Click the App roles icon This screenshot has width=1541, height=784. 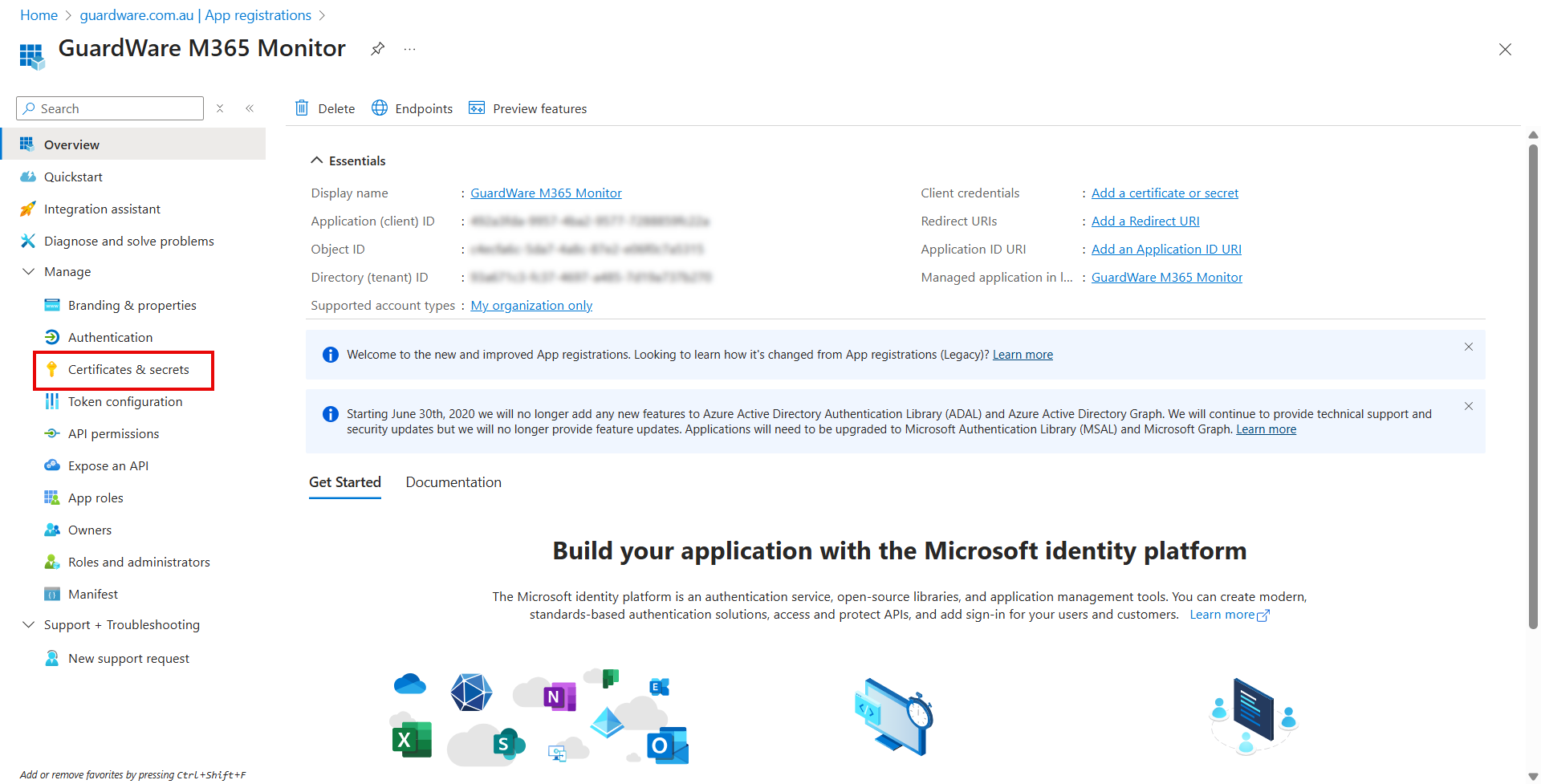tap(52, 498)
